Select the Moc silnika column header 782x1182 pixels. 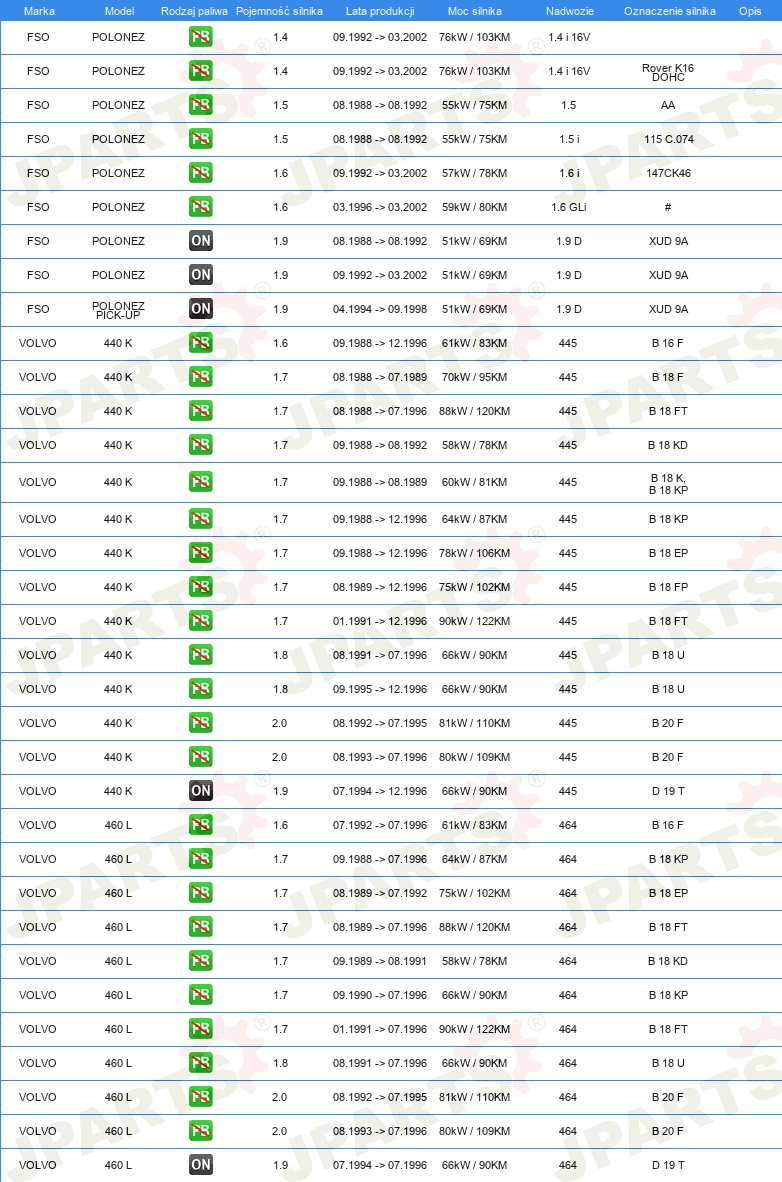474,11
